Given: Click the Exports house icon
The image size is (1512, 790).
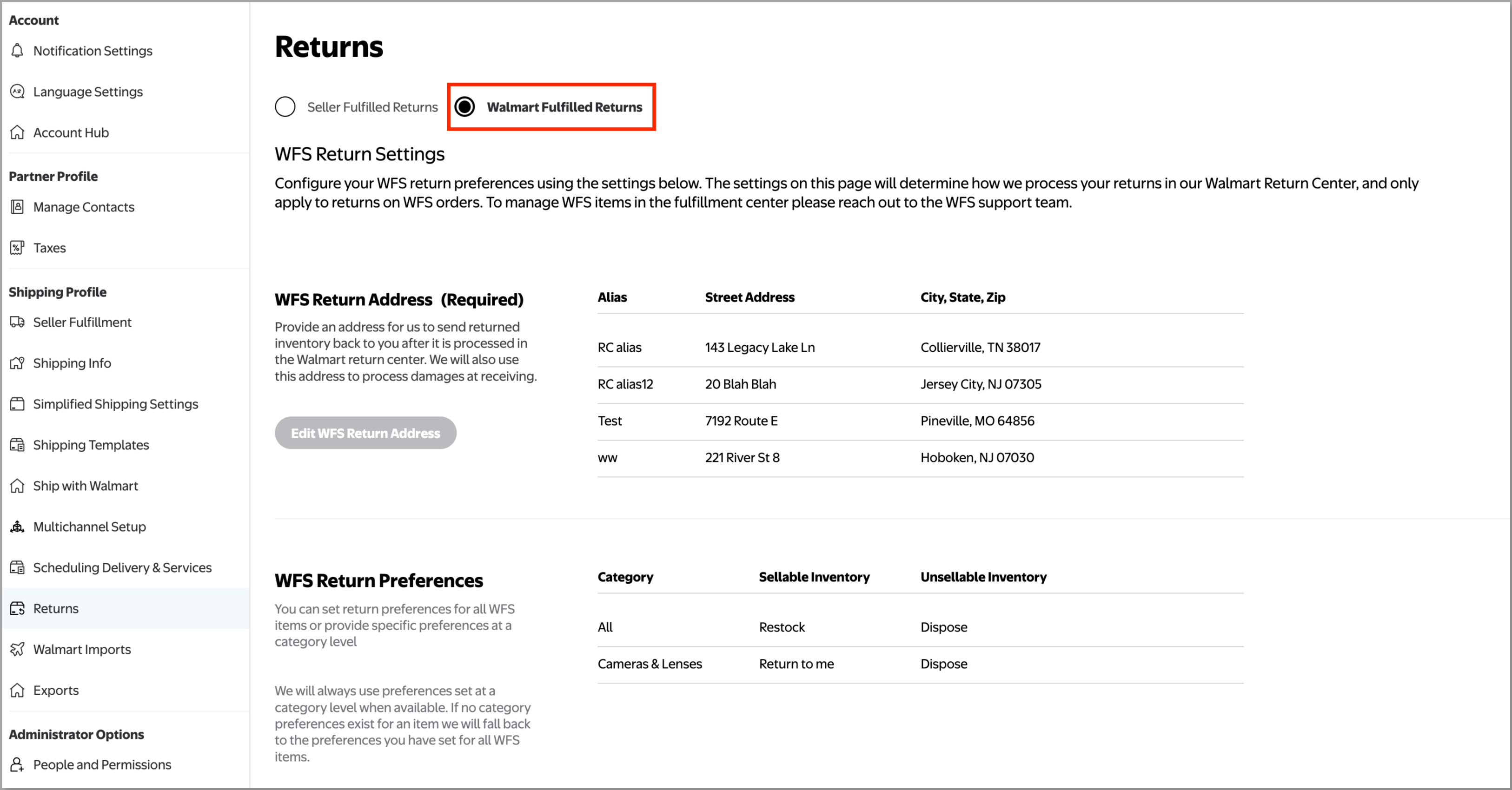Looking at the screenshot, I should 18,690.
